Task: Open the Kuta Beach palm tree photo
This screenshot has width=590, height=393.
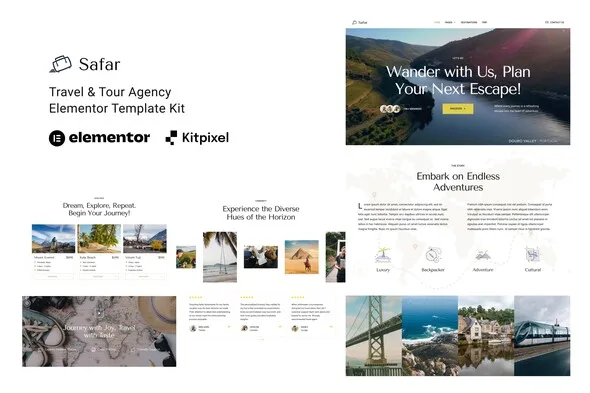Action: click(99, 239)
